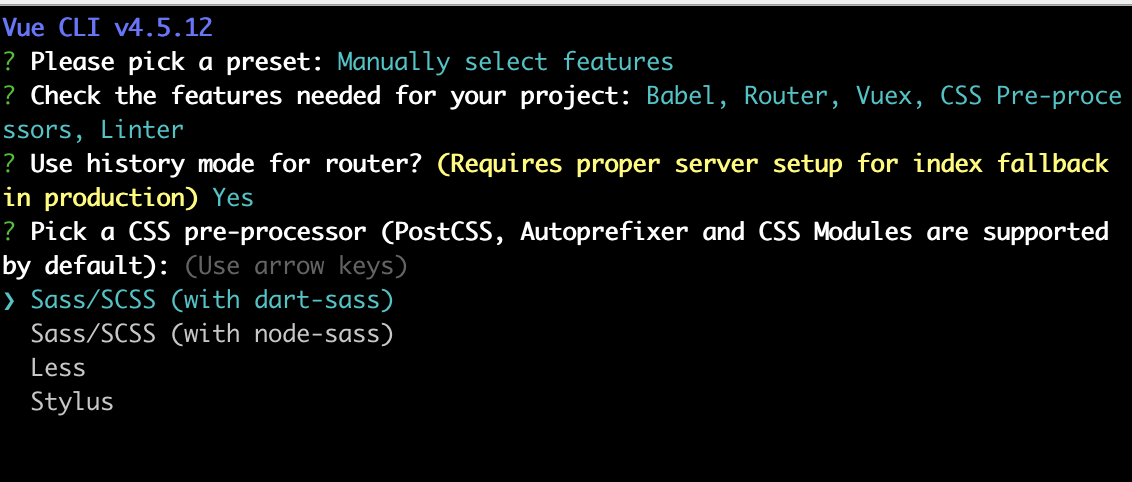
Task: Click the (Use arrow keys) hint text
Action: coord(296,266)
